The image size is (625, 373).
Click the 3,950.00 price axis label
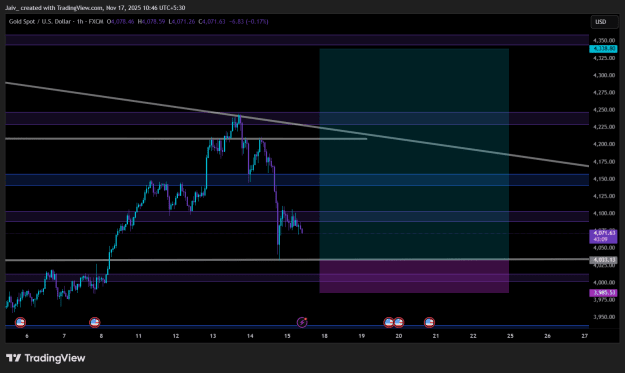point(604,317)
